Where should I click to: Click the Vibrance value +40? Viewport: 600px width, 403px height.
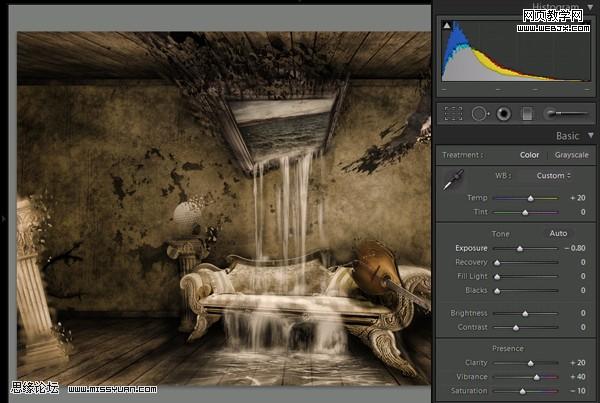coord(578,377)
